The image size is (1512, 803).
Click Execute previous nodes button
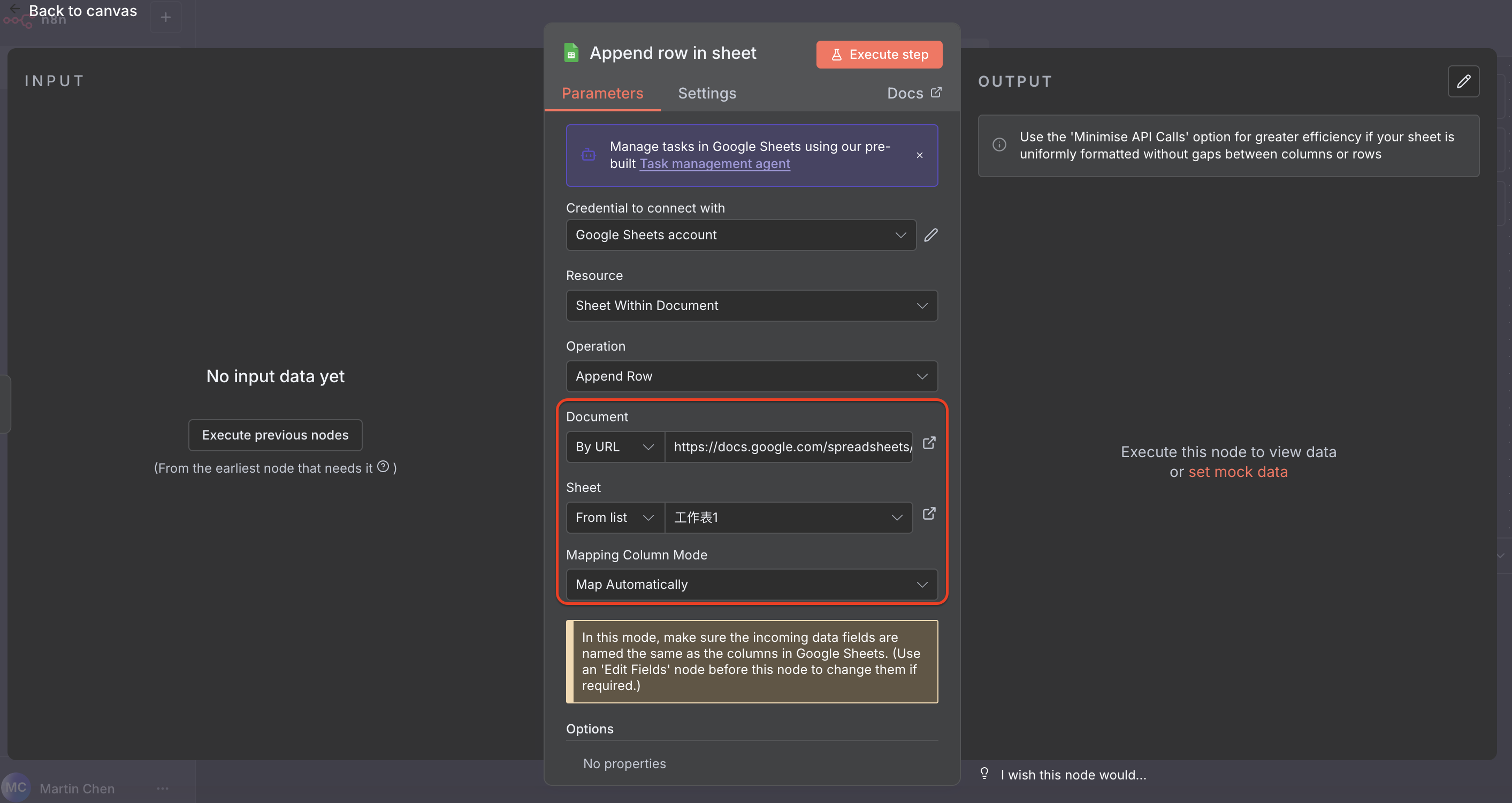[274, 435]
